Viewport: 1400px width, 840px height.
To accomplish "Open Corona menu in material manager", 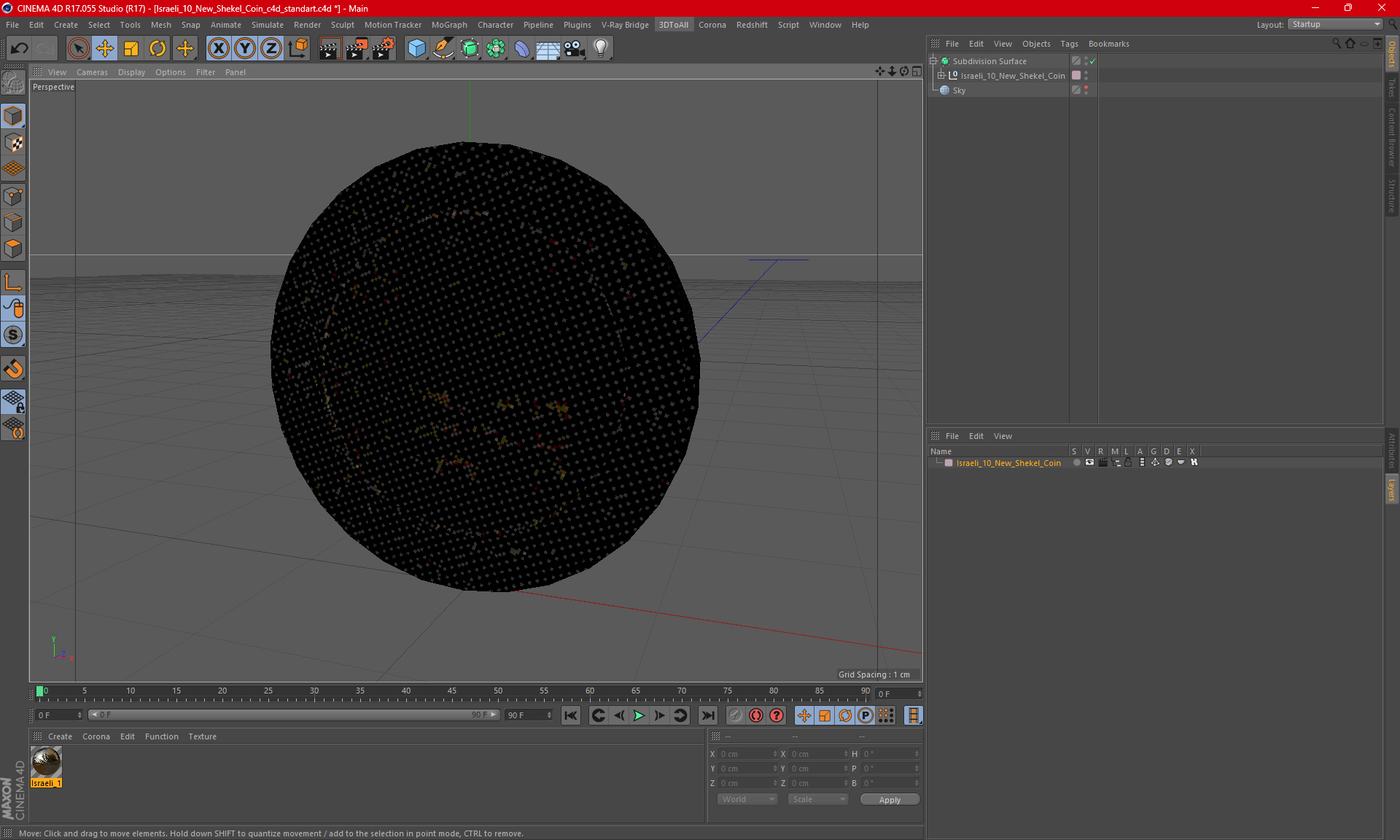I will [96, 736].
